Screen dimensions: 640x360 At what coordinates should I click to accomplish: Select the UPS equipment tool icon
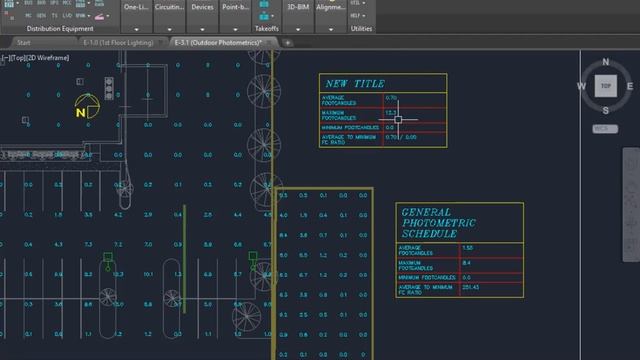pyautogui.click(x=54, y=3)
